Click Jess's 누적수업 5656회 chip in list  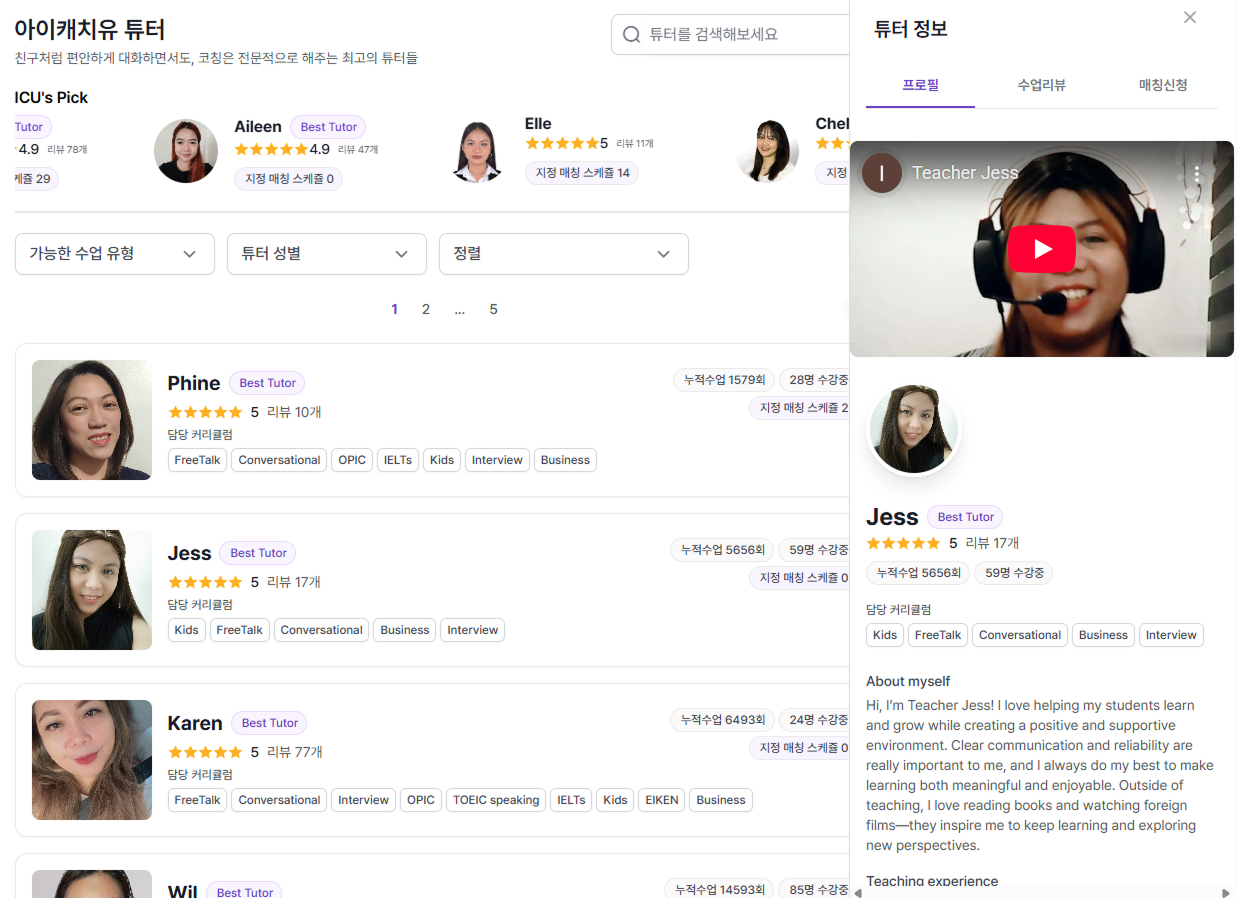[x=722, y=550]
